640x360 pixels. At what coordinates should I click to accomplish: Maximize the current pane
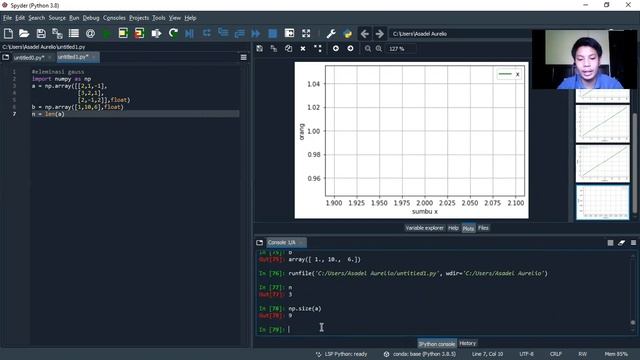coord(289,33)
